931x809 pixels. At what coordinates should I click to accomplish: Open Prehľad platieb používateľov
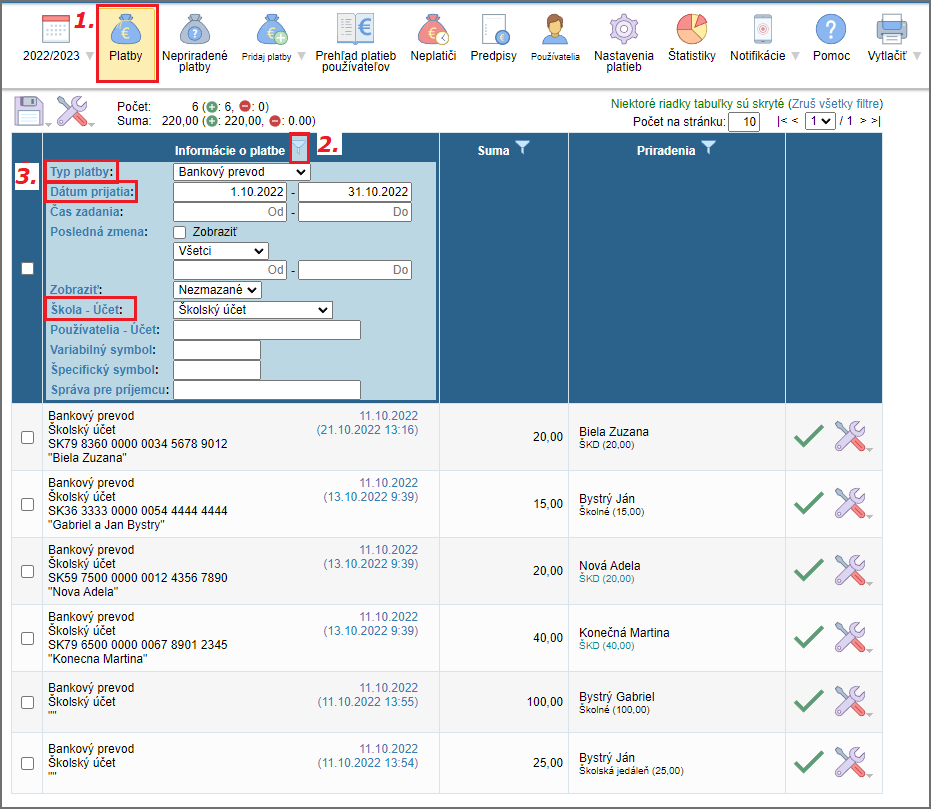point(356,43)
